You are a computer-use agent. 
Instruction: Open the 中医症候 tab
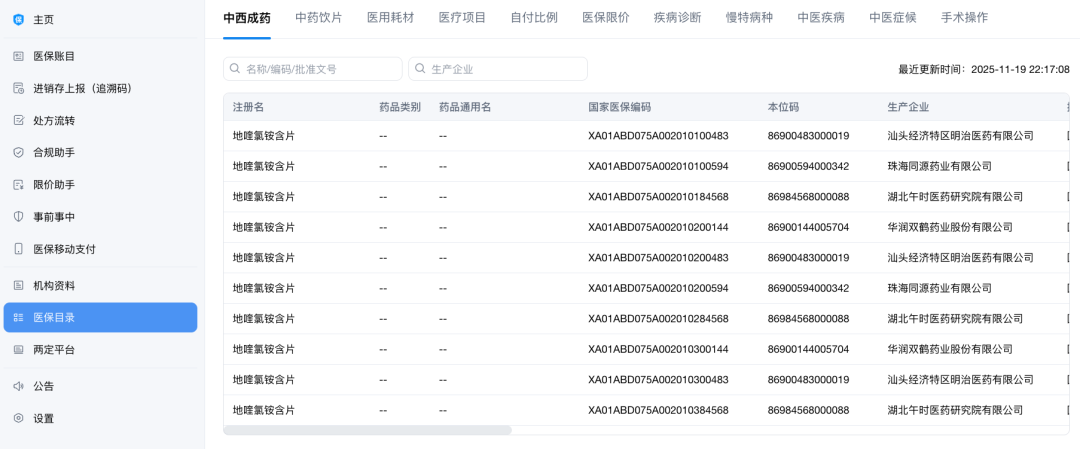[x=893, y=18]
